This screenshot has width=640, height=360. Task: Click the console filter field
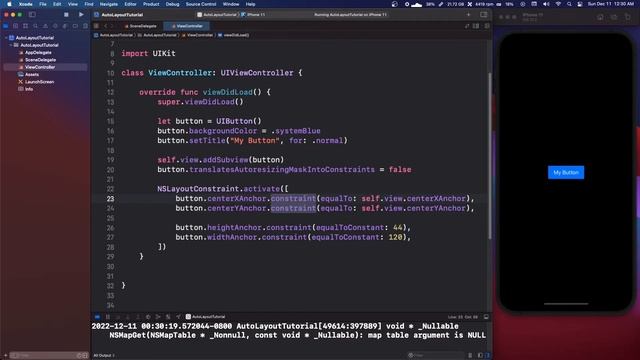coord(436,356)
